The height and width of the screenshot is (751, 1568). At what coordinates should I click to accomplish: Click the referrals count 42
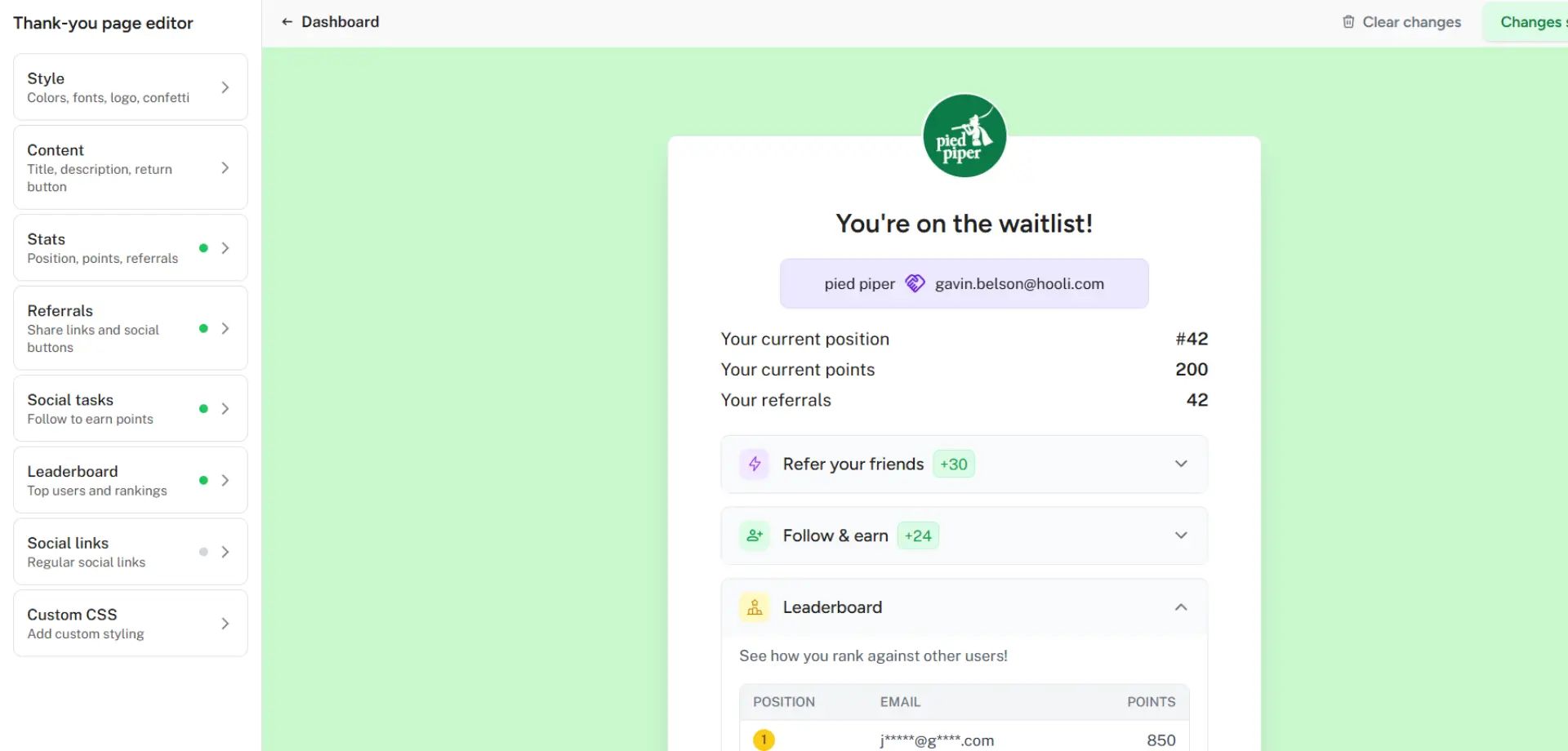1197,400
